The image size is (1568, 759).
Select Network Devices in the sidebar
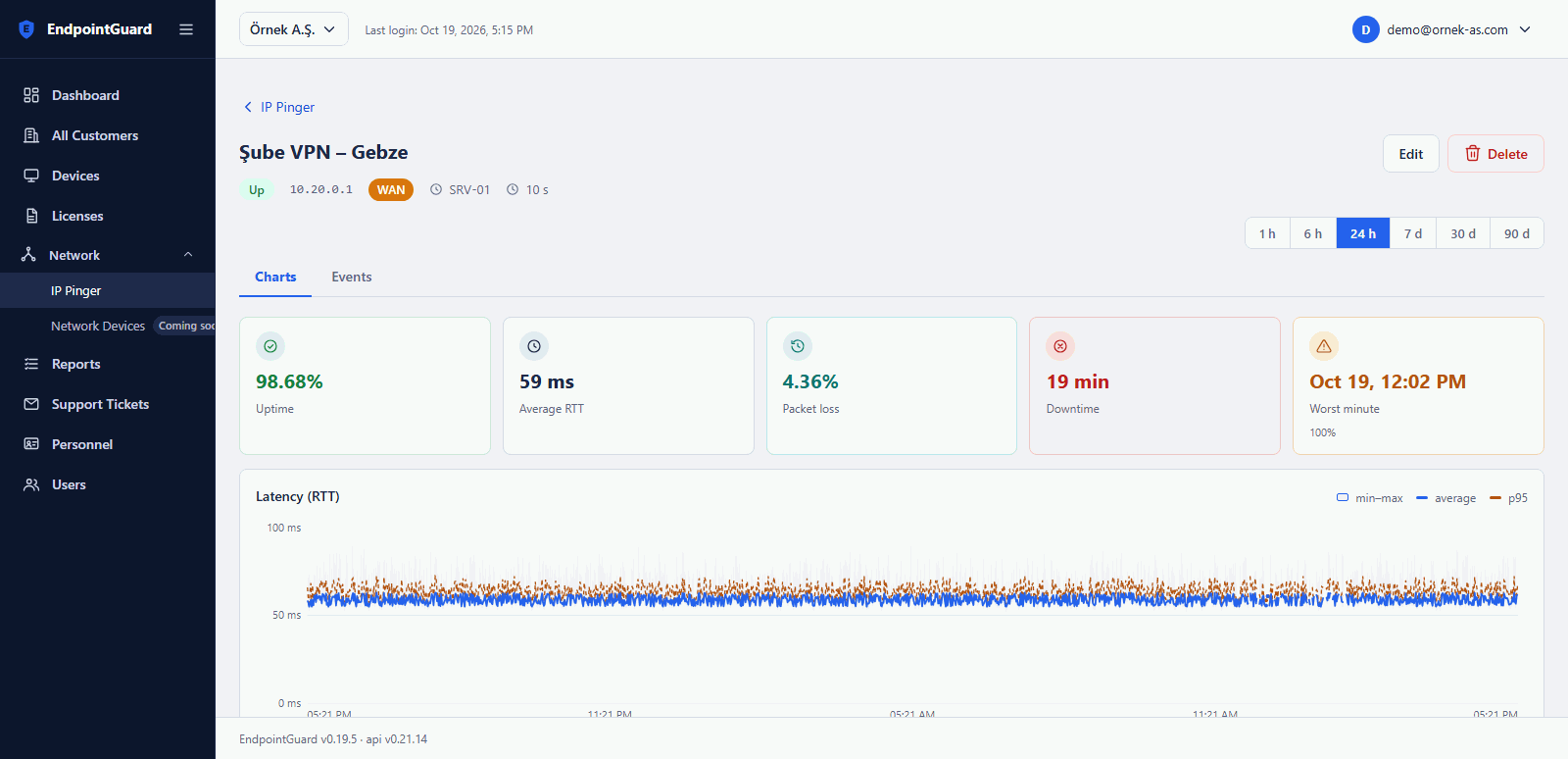click(x=108, y=326)
